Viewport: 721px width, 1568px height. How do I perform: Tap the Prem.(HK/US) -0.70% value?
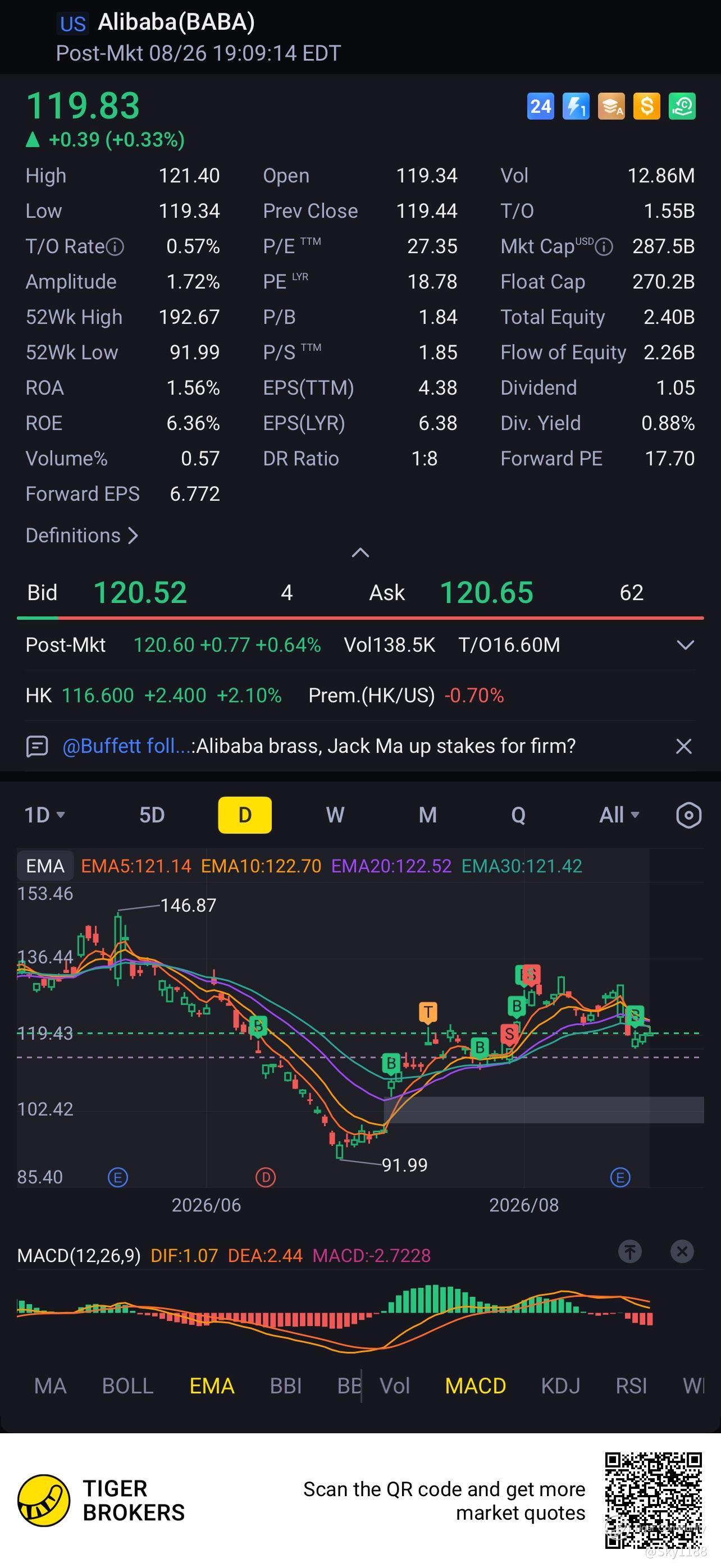[x=474, y=695]
